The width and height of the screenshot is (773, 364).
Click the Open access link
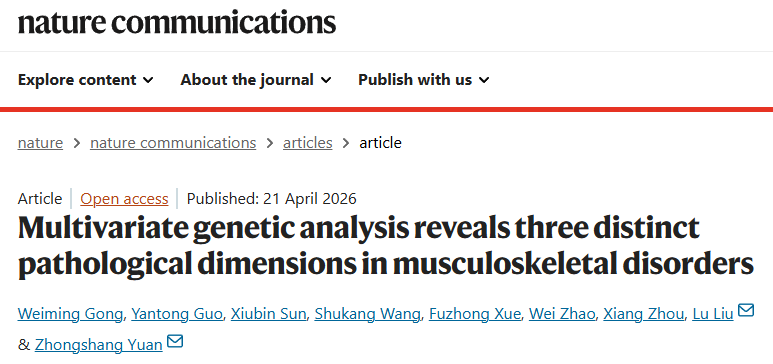tap(124, 199)
